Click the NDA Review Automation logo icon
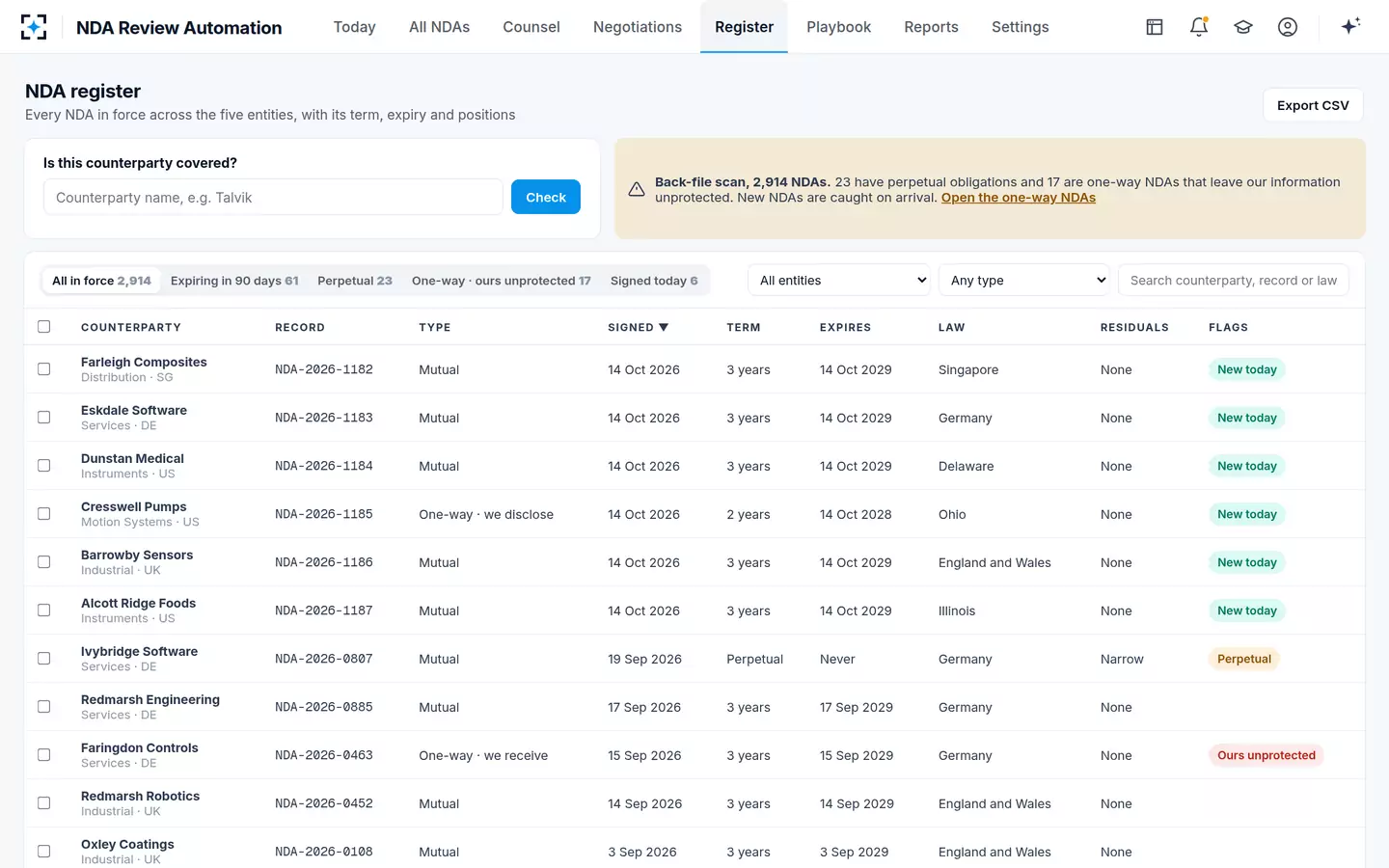This screenshot has height=868, width=1389. [x=34, y=27]
